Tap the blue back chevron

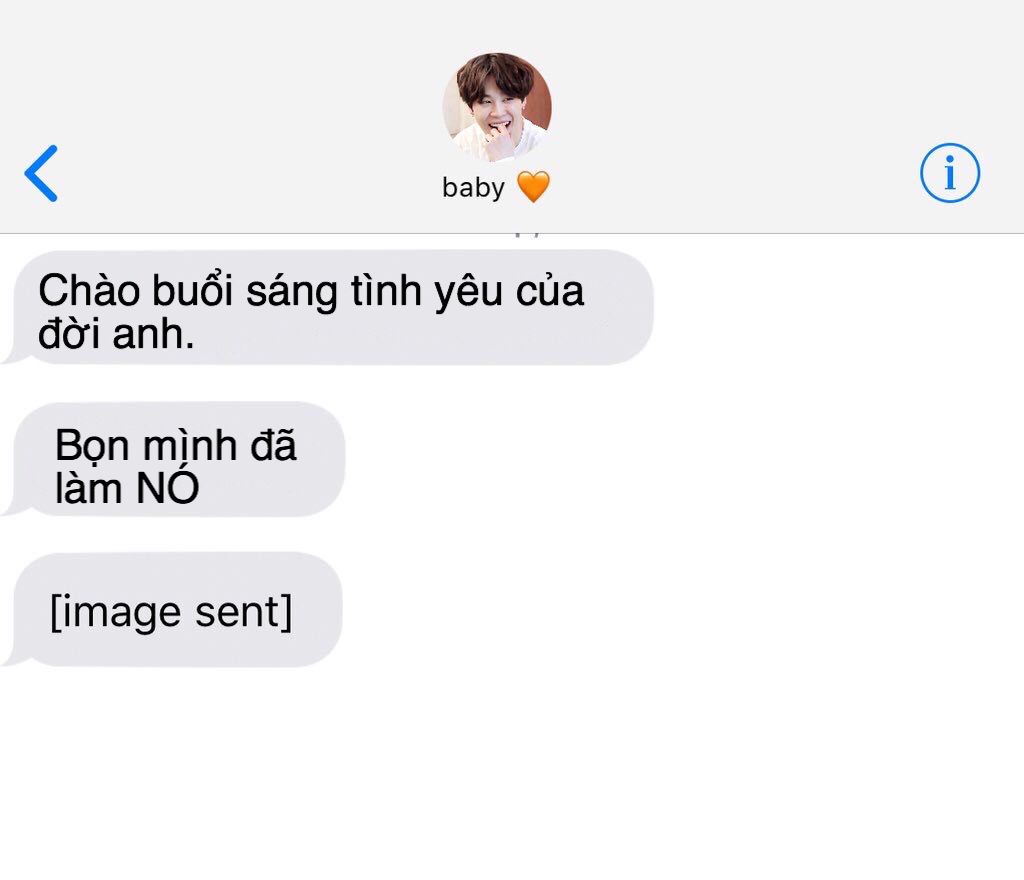pyautogui.click(x=41, y=173)
